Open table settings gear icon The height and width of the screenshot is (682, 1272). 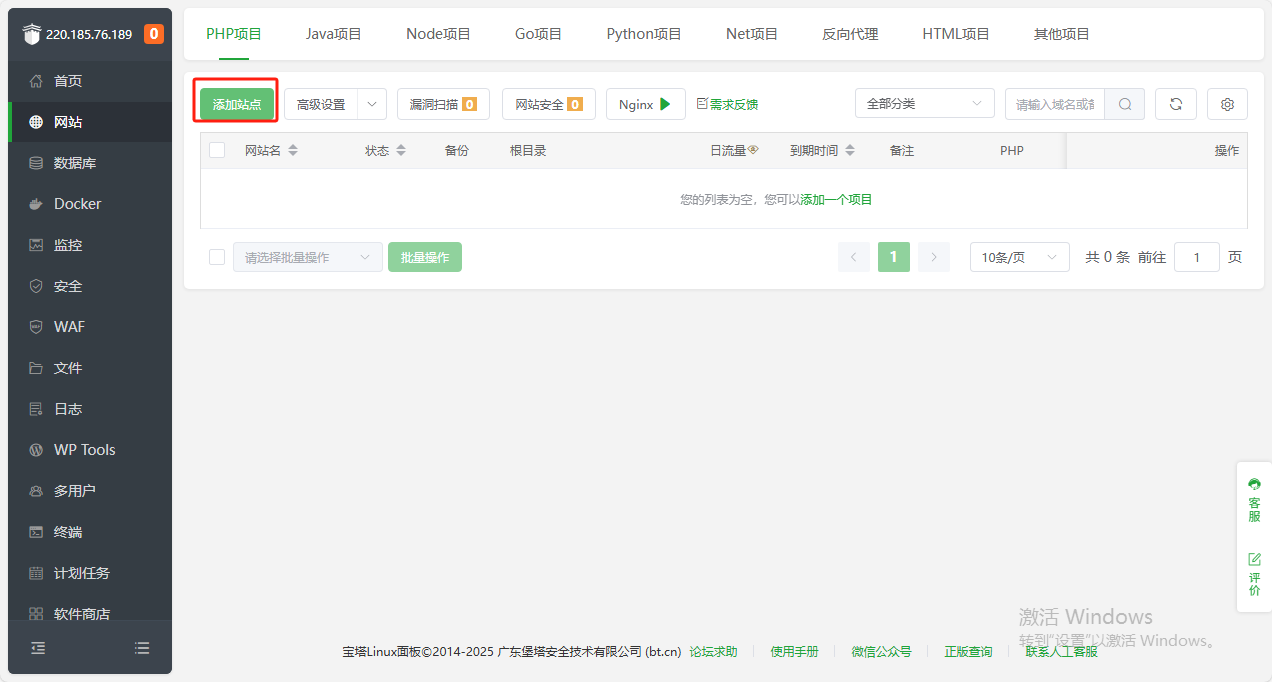(x=1227, y=104)
